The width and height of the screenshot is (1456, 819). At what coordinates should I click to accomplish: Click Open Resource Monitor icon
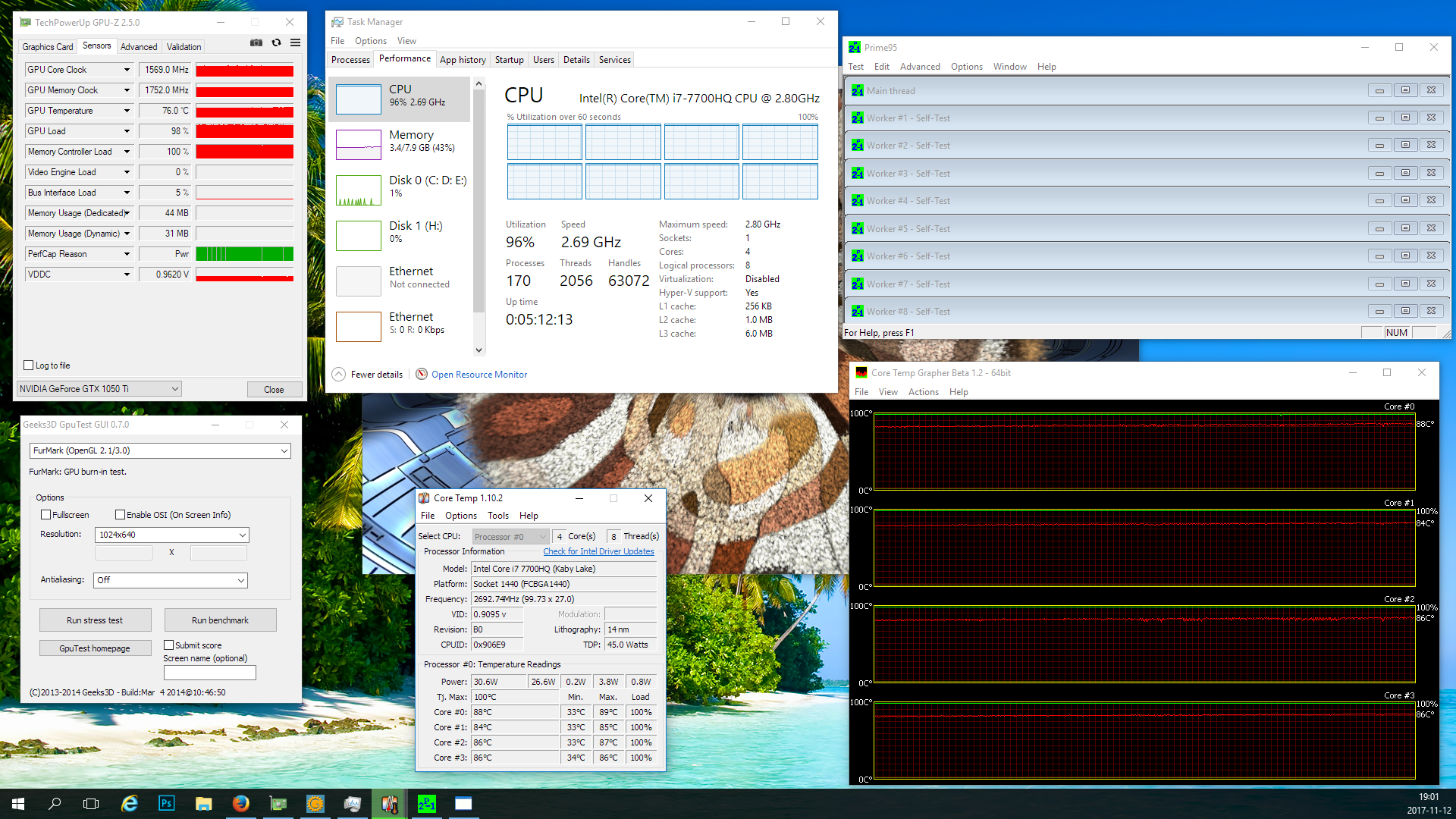click(422, 374)
